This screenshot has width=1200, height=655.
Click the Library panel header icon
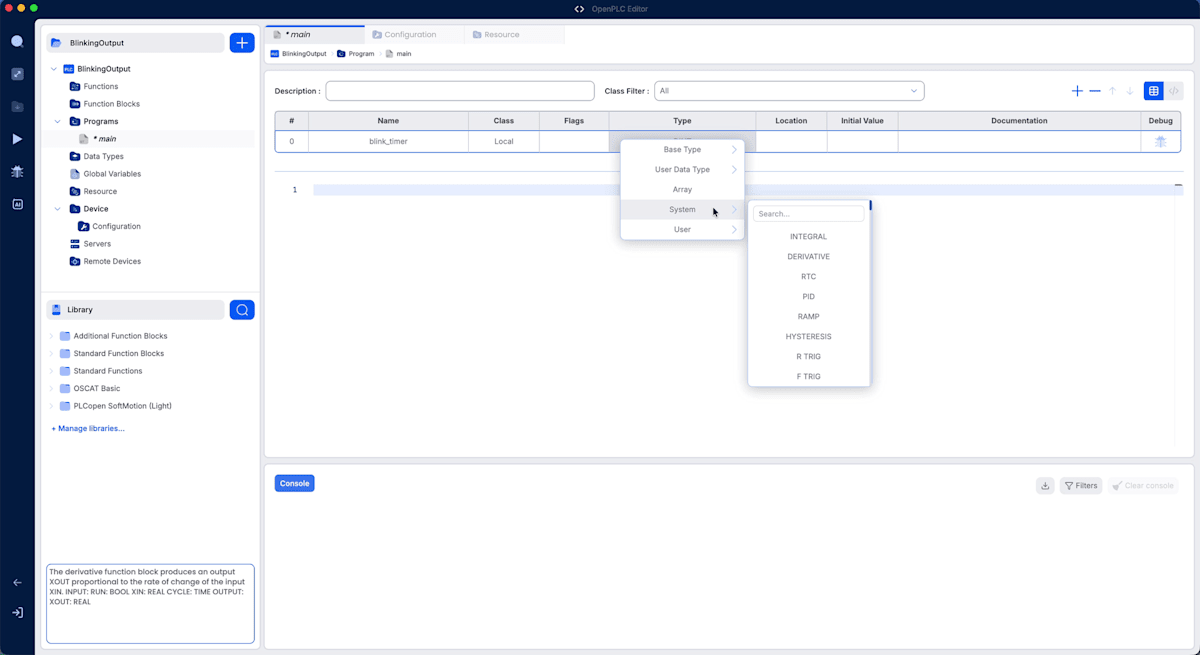(57, 310)
